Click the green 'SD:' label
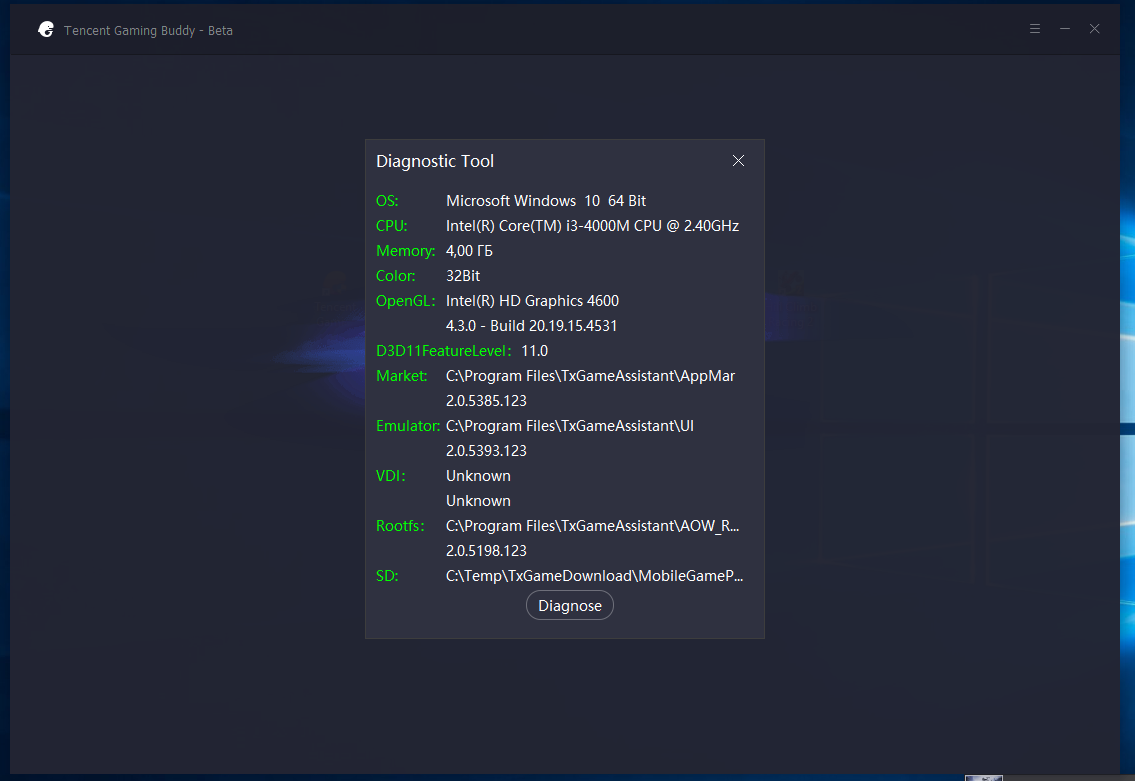Image resolution: width=1135 pixels, height=781 pixels. pyautogui.click(x=387, y=575)
